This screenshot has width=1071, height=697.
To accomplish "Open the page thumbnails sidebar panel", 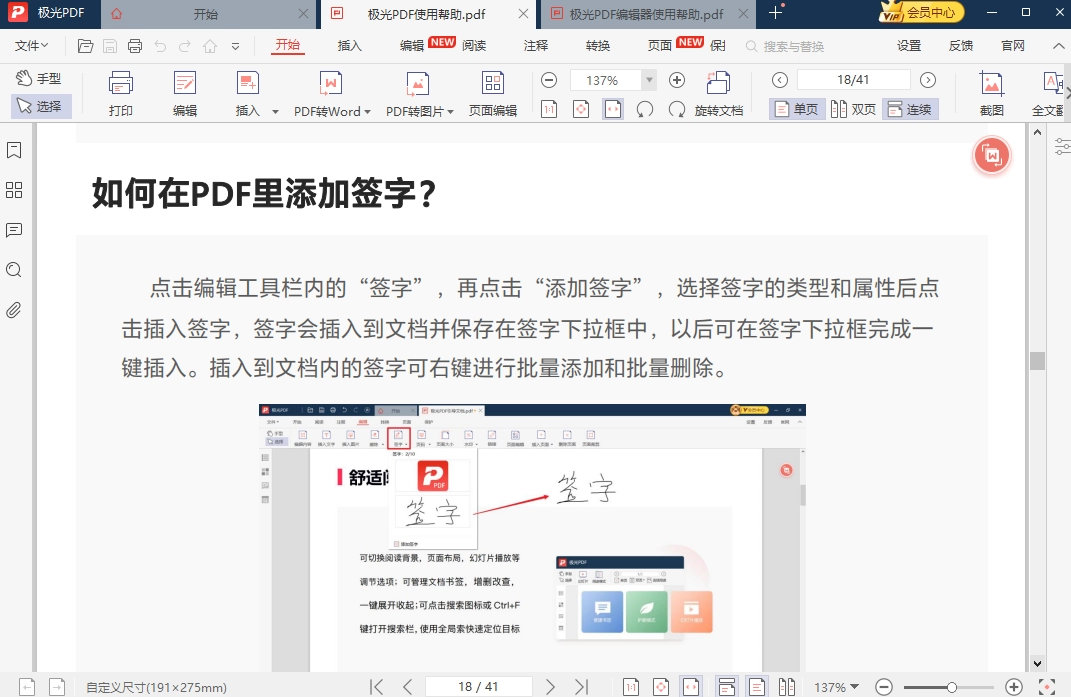I will tap(14, 190).
